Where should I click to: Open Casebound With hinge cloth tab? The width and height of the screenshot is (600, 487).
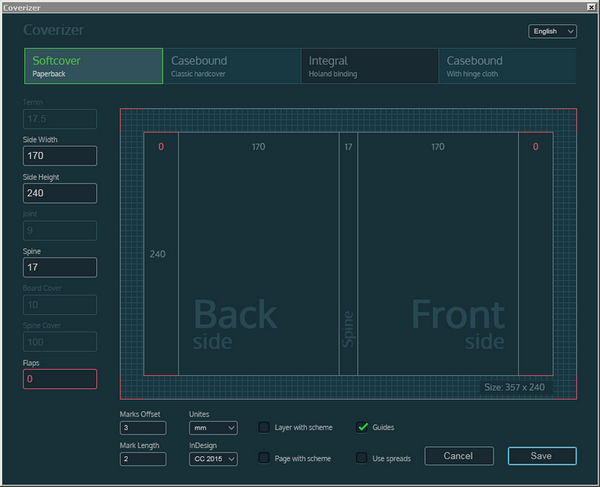507,66
